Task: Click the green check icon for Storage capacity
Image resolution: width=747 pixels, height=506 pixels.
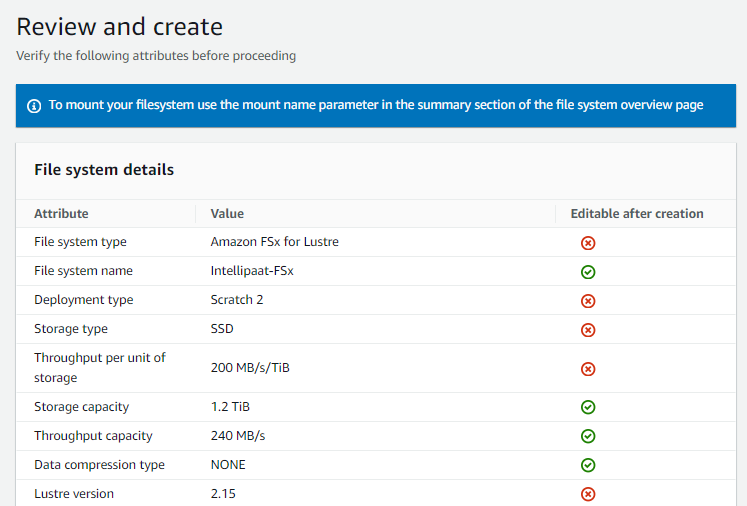Action: [x=588, y=407]
